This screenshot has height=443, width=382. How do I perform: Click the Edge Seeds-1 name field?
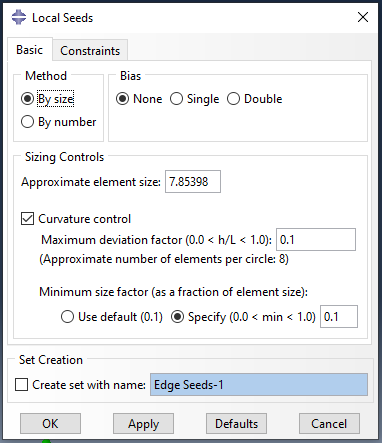(x=259, y=385)
